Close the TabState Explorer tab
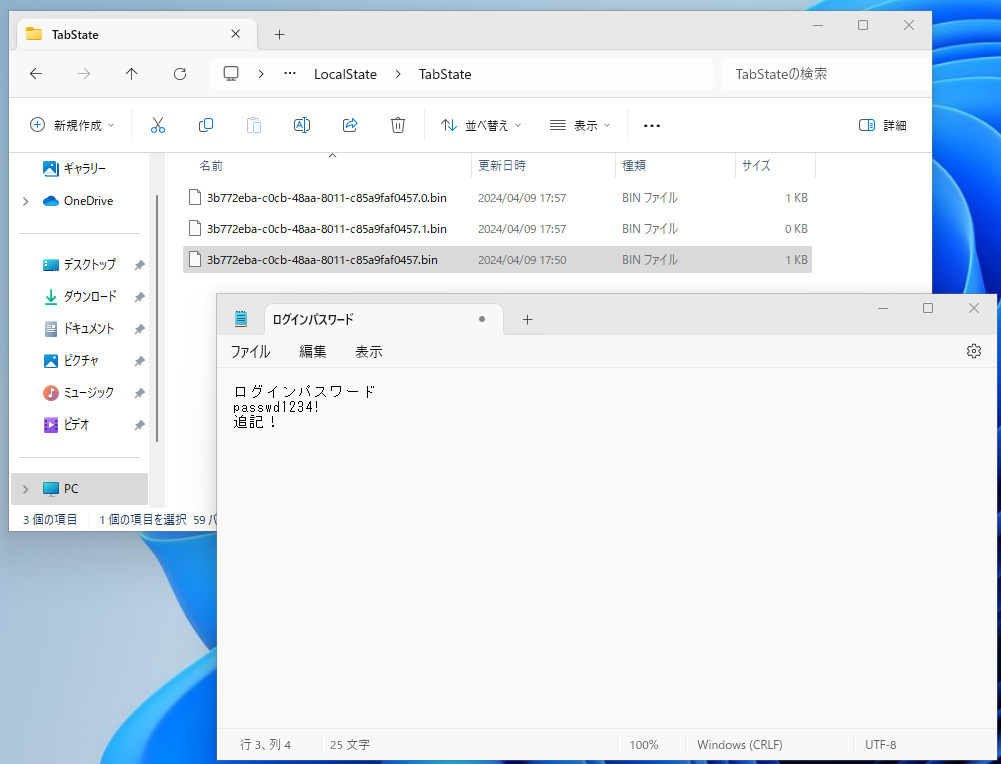The width and height of the screenshot is (1001, 764). point(236,34)
